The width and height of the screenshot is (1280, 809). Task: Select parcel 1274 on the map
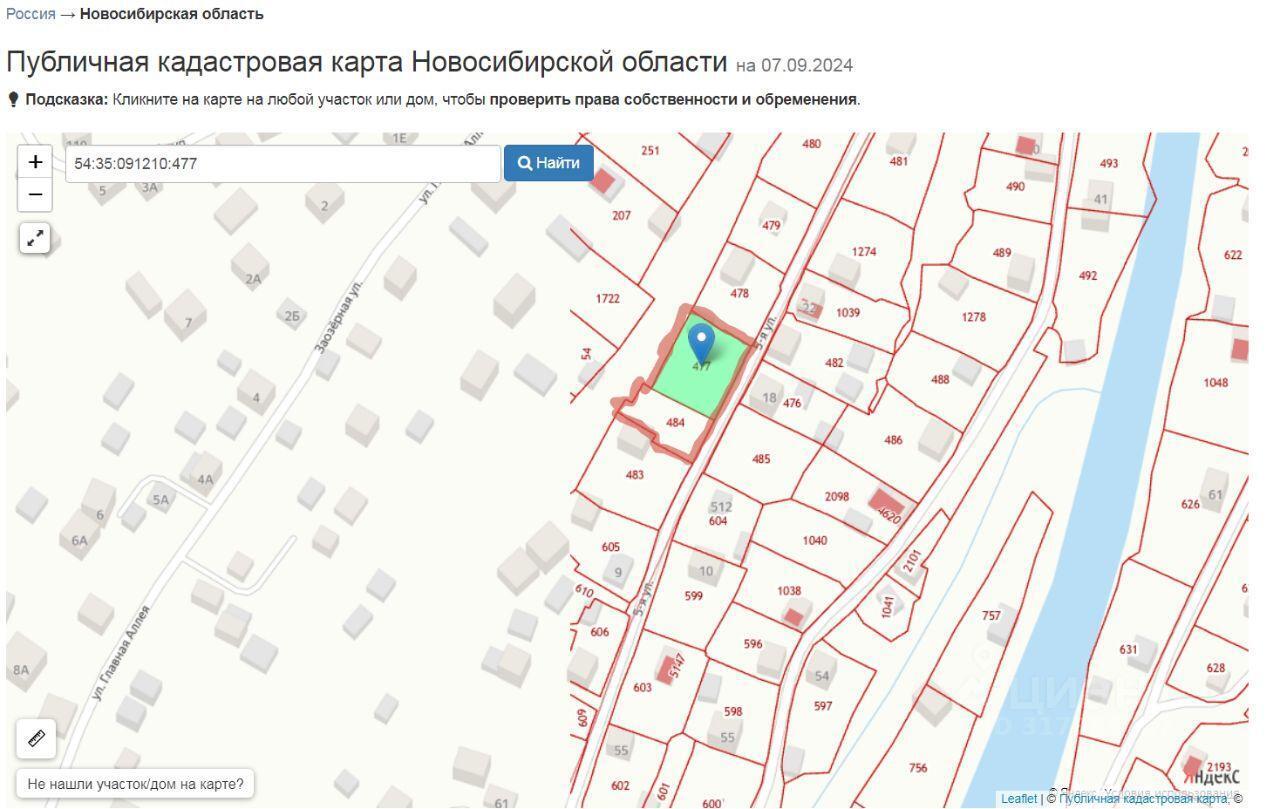coord(864,252)
